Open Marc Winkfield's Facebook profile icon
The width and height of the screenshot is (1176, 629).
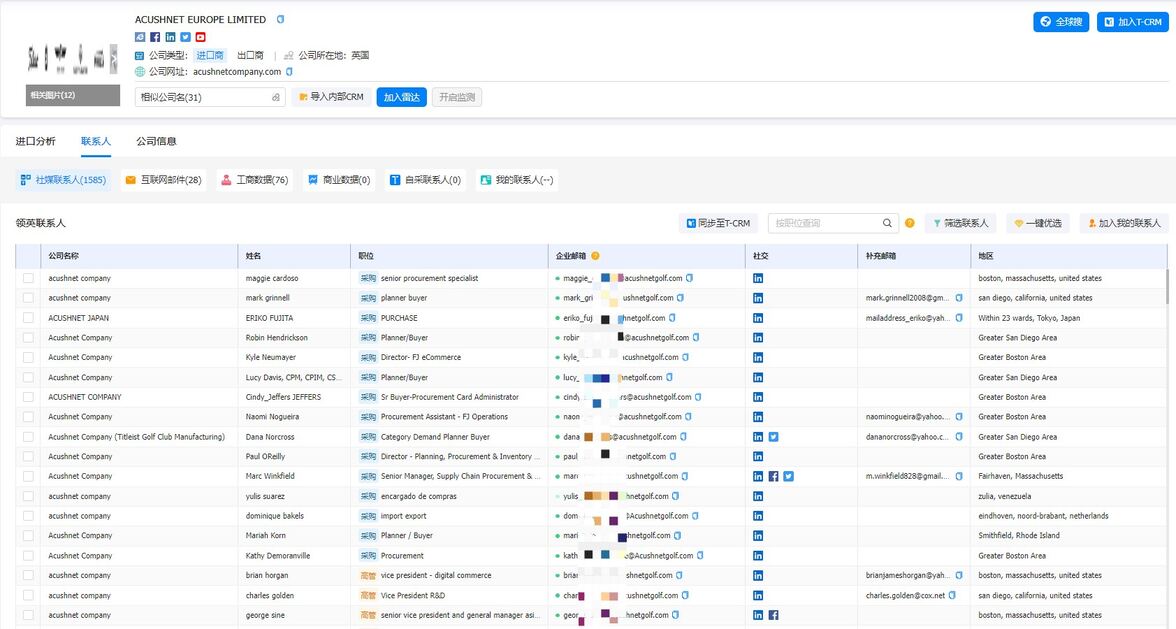click(x=773, y=476)
